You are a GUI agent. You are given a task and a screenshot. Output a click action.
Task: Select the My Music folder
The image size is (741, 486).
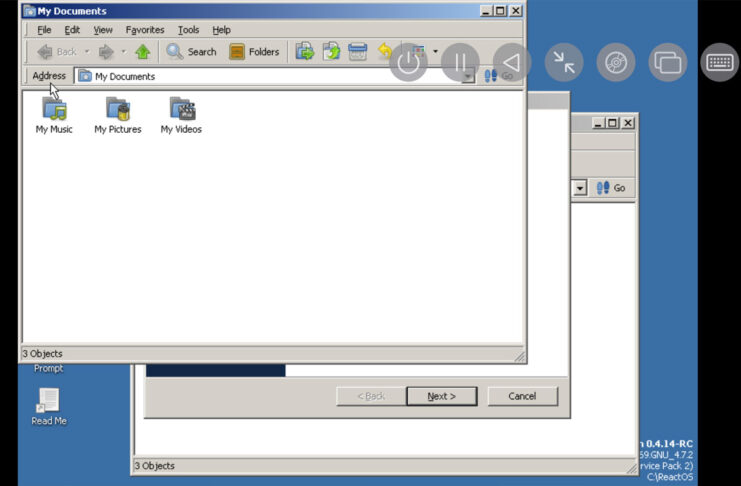[x=54, y=115]
